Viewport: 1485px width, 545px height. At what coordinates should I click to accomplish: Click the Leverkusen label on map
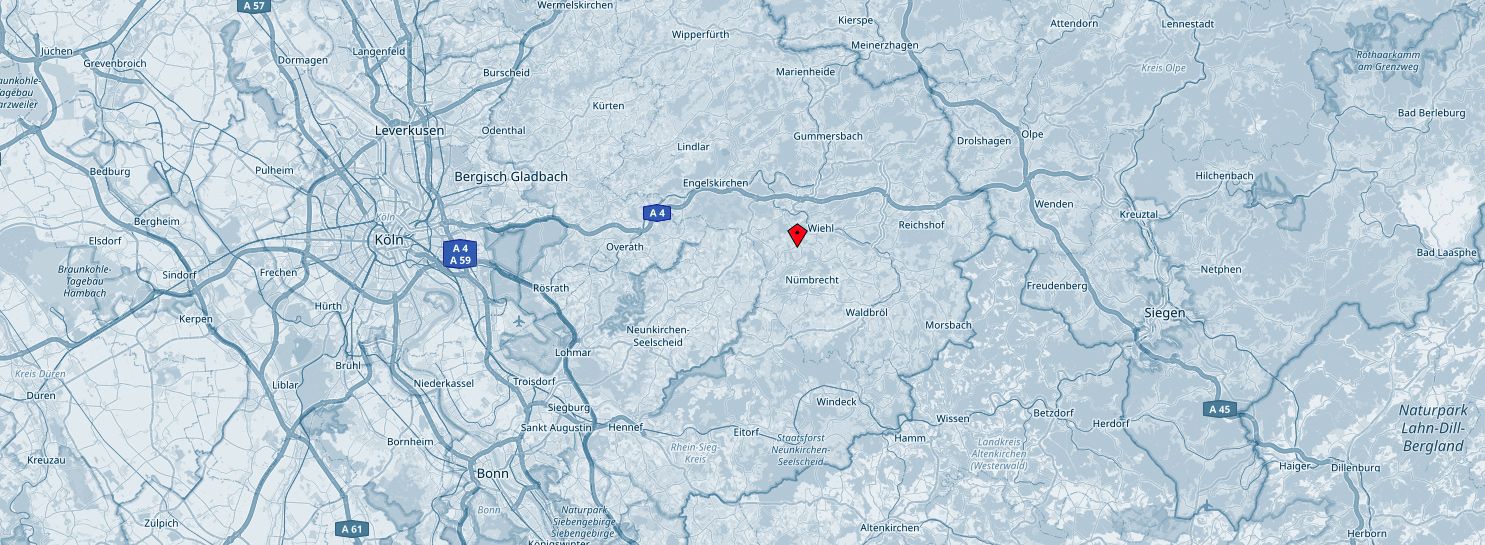pos(409,131)
